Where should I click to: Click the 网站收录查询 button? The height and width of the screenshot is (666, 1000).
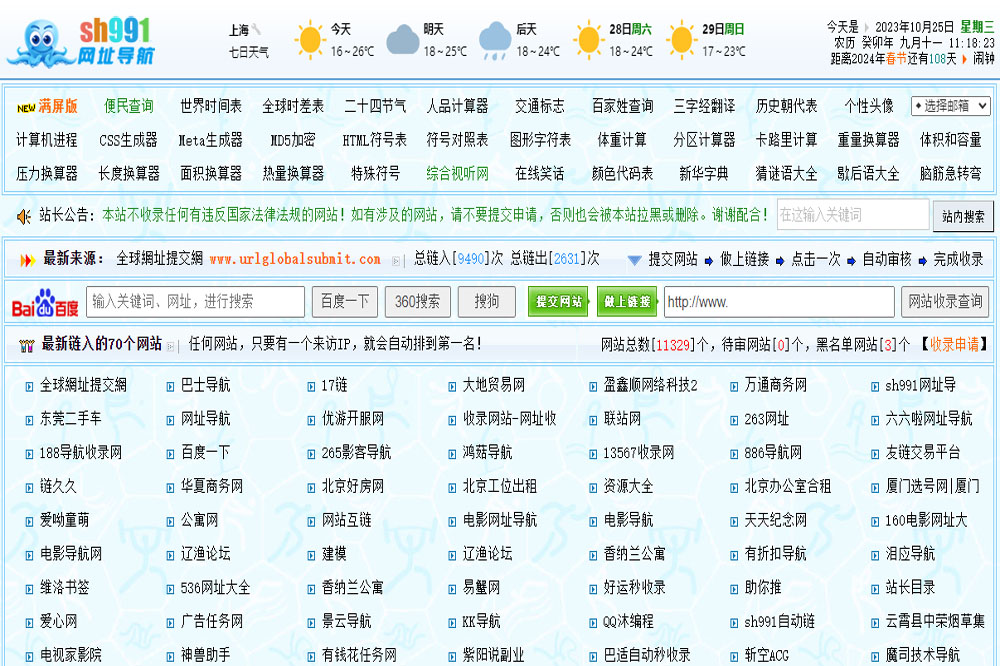945,302
